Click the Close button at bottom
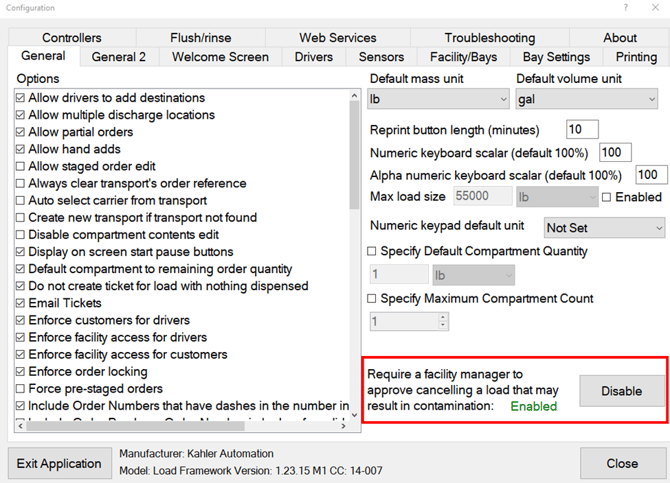This screenshot has height=483, width=670. (621, 463)
